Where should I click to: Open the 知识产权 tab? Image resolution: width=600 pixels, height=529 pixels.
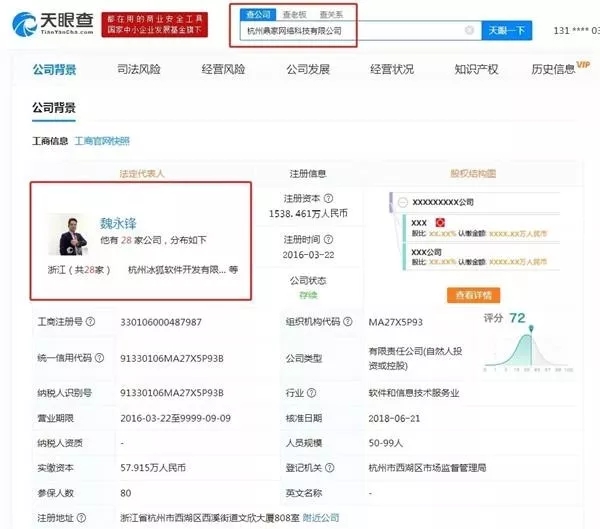(476, 69)
